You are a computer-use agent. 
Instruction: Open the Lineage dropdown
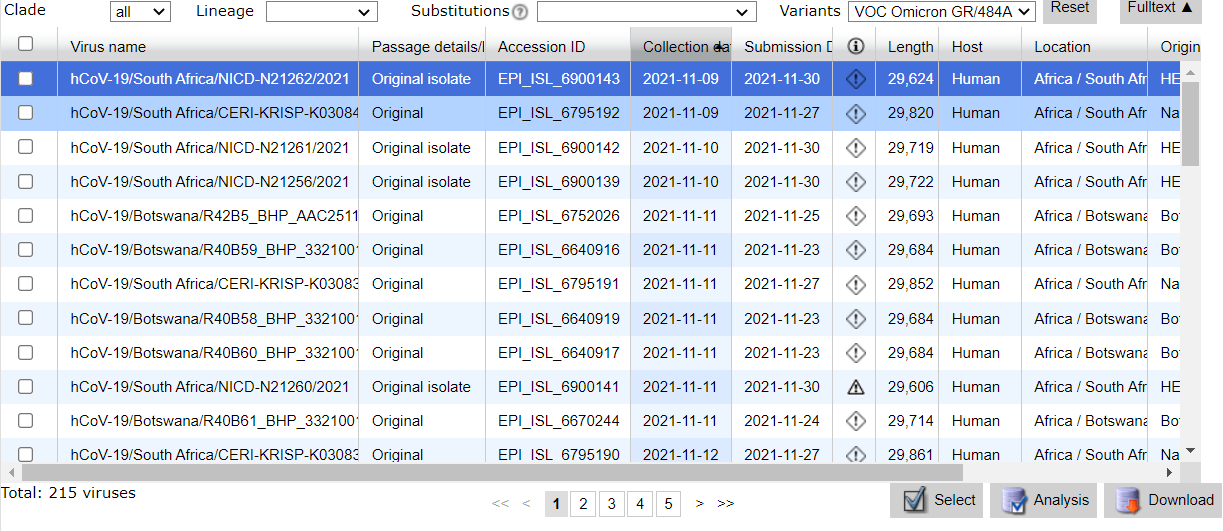321,12
